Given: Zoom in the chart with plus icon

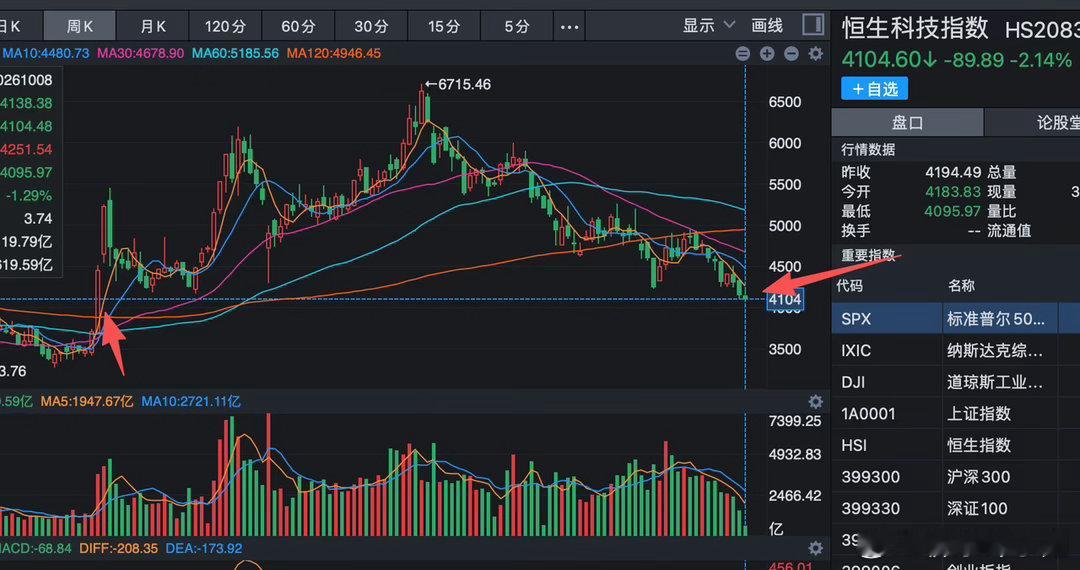Looking at the screenshot, I should pos(767,54).
